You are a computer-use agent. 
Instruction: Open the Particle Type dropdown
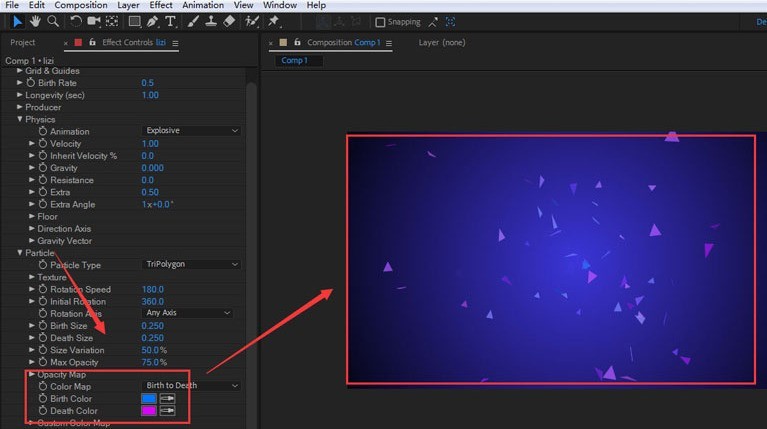(191, 265)
